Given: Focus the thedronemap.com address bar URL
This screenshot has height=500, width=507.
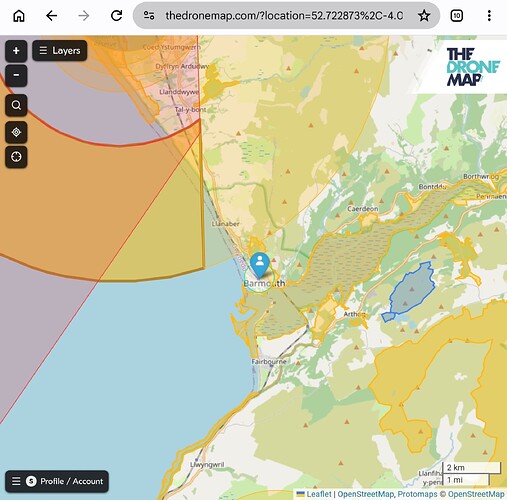Looking at the screenshot, I should point(284,16).
